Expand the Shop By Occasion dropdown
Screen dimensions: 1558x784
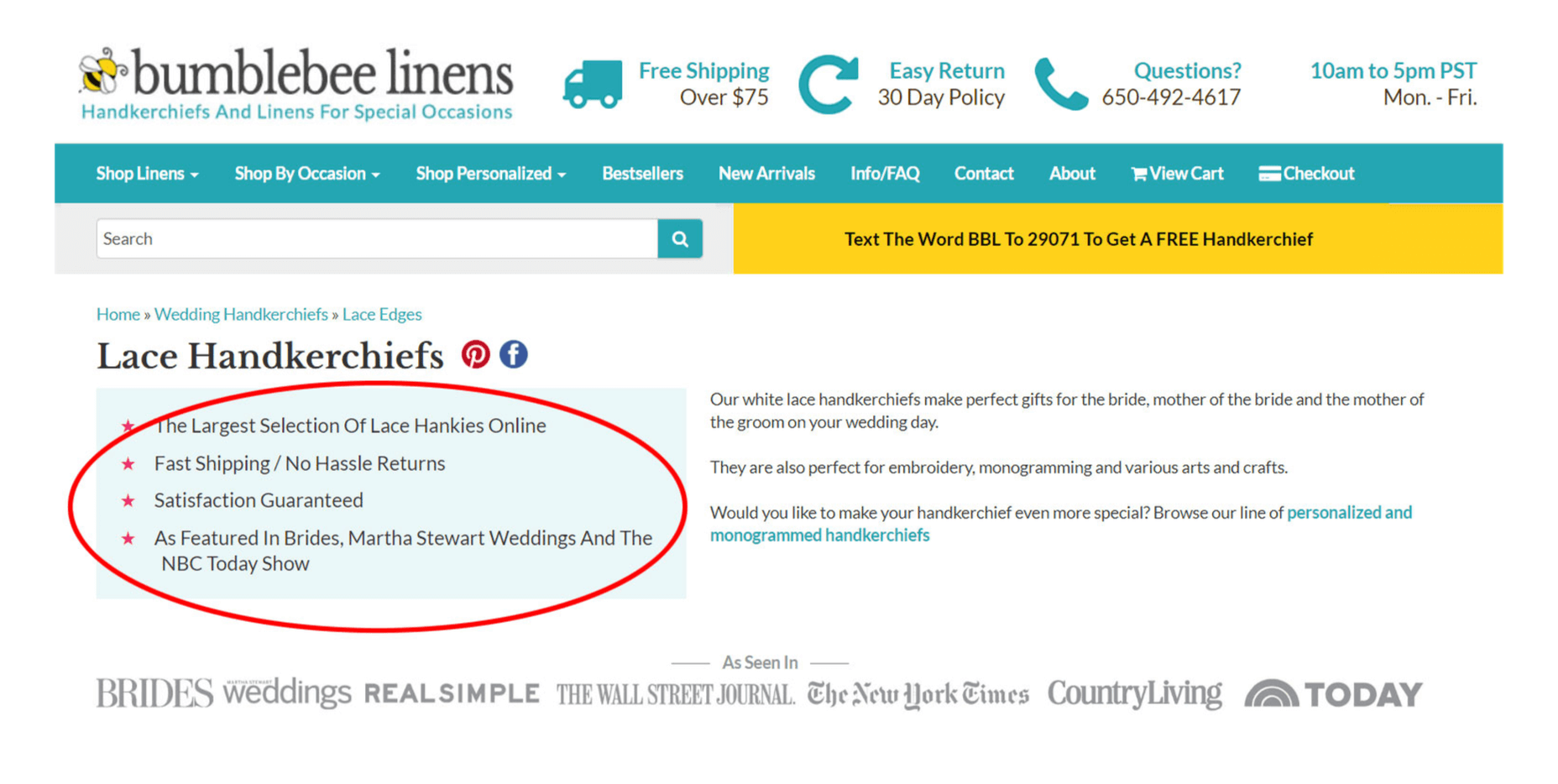click(x=307, y=174)
